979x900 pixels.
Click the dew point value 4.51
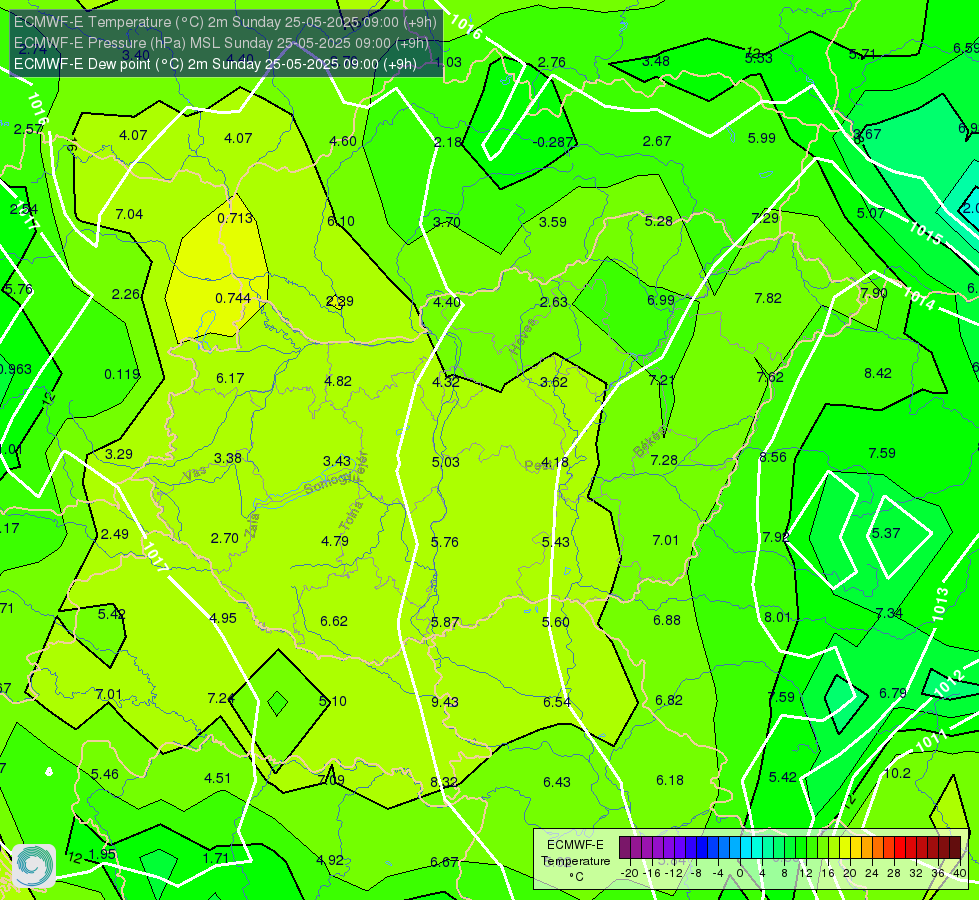click(217, 778)
